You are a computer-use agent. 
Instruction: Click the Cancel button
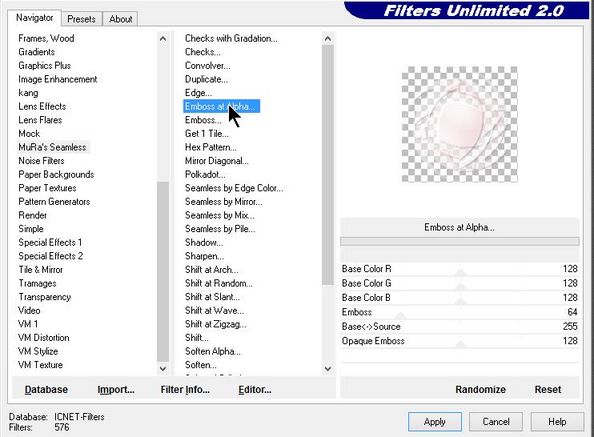(496, 422)
